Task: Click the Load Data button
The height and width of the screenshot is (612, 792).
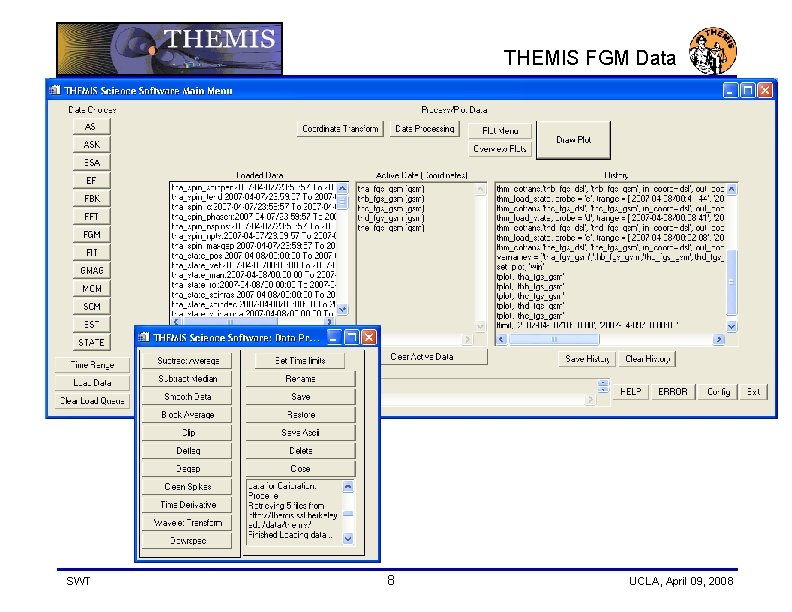Action: click(92, 383)
